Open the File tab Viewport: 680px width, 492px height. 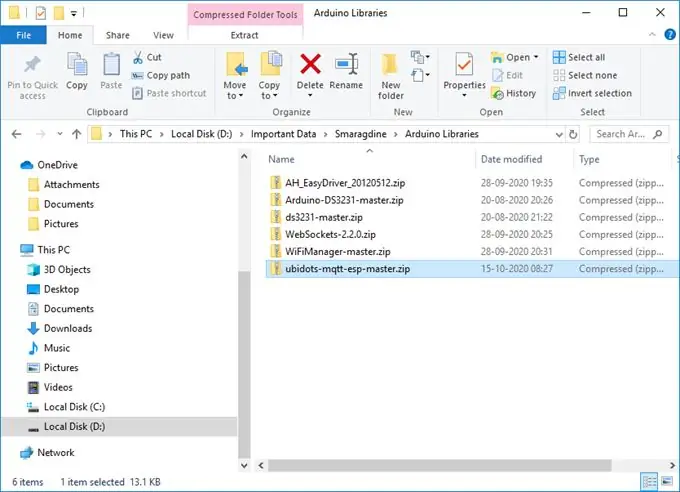click(23, 35)
